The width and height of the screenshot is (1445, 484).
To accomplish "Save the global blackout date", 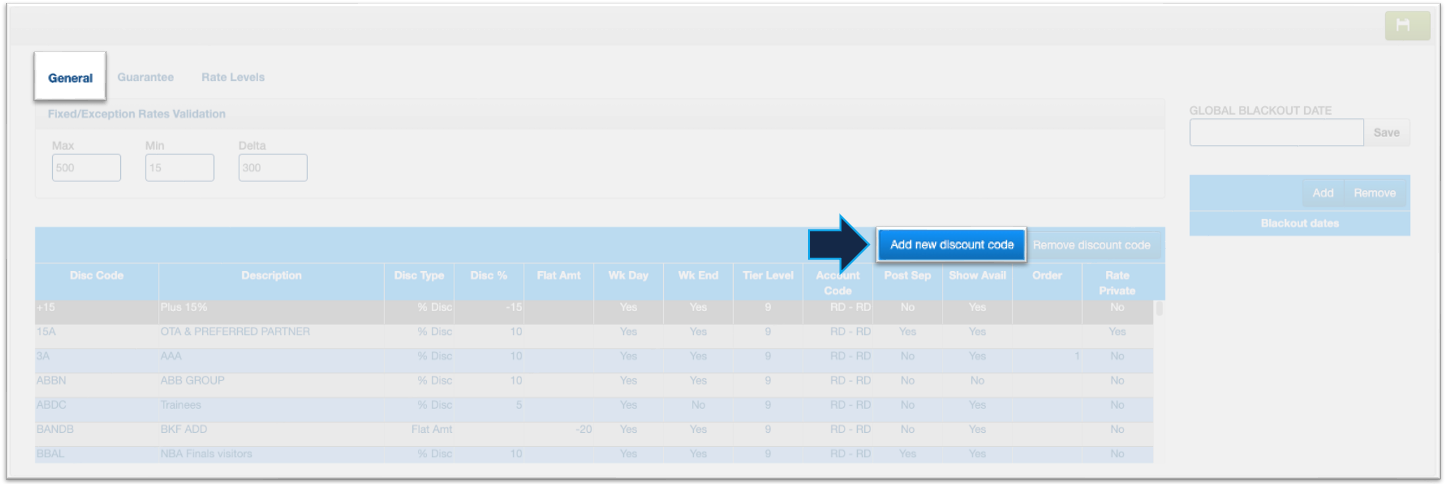I will point(1386,133).
